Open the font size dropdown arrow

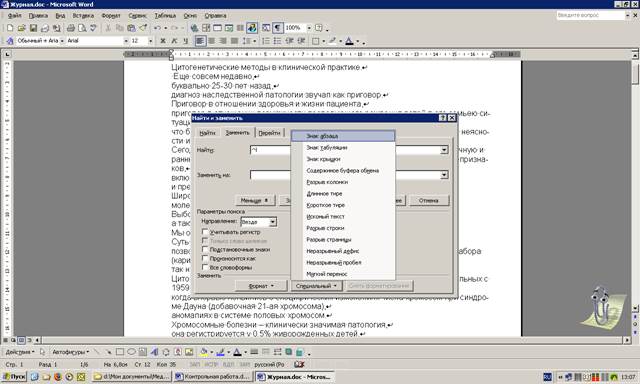click(x=151, y=41)
